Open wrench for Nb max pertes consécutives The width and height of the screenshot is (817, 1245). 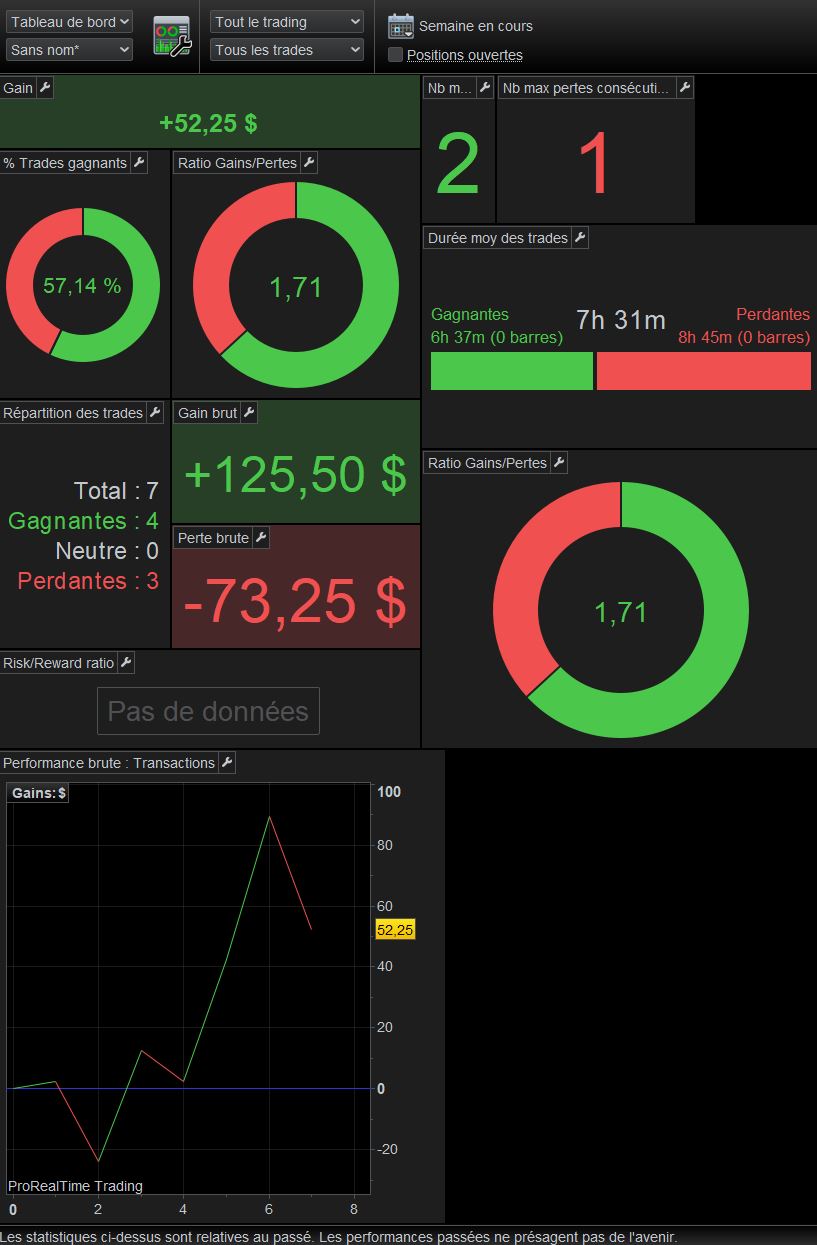pyautogui.click(x=685, y=88)
